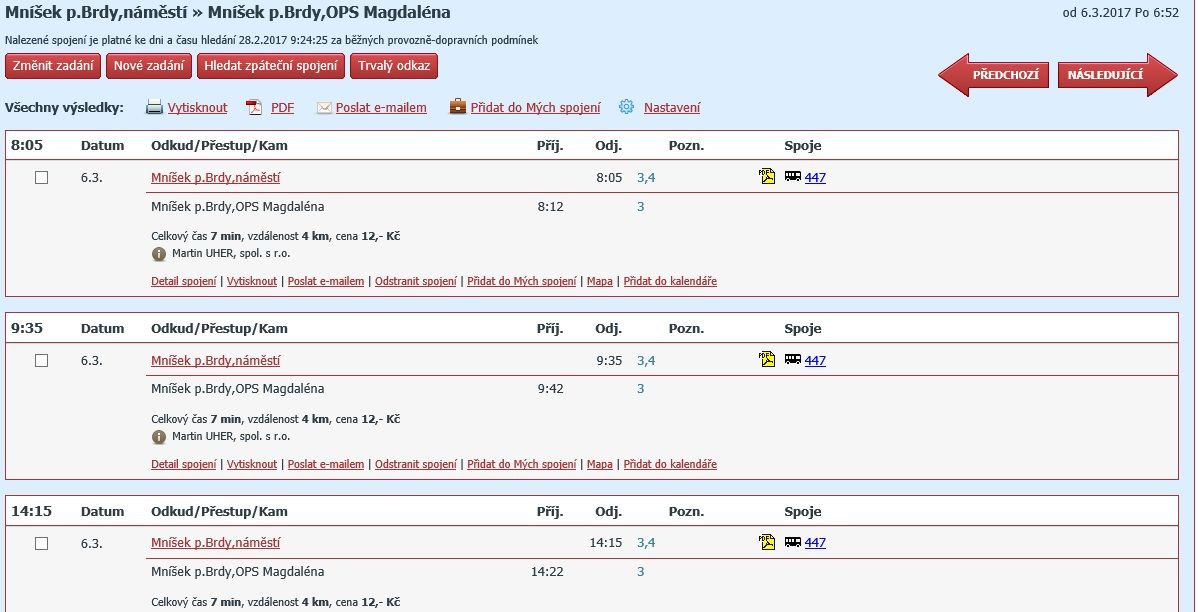Viewport: 1198px width, 612px height.
Task: Open PDF timetable icon for 9:35 connection
Action: [x=766, y=359]
